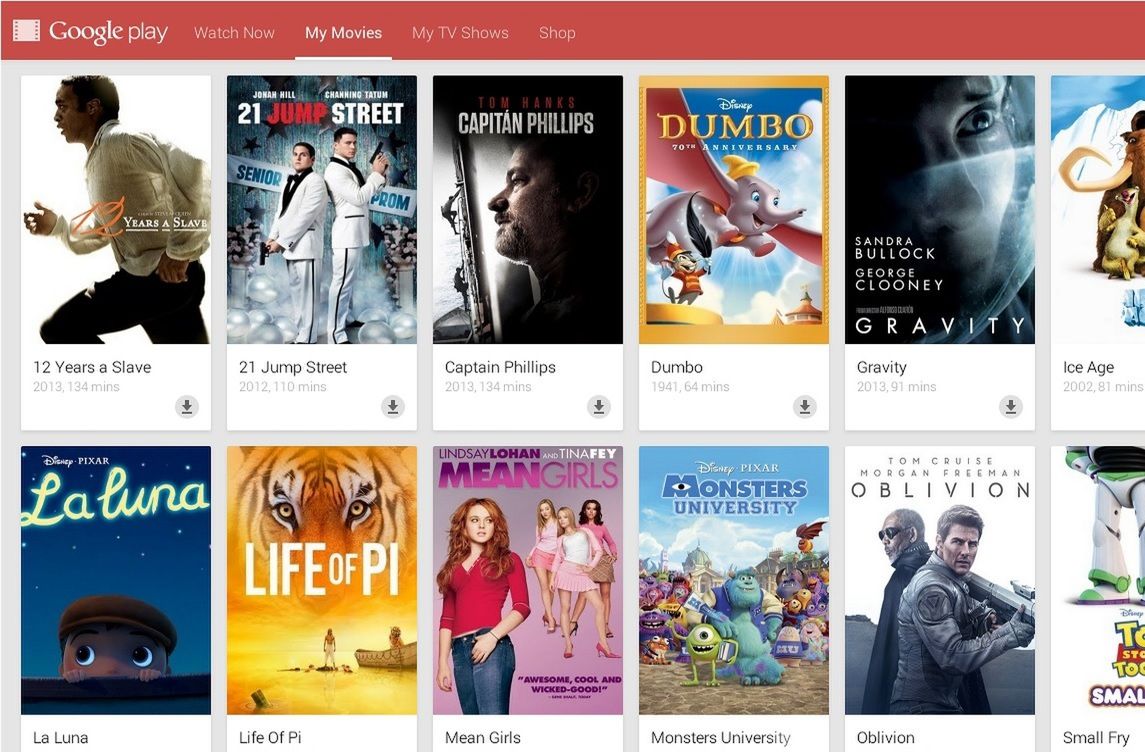
Task: Download the Gravity movie
Action: (1011, 406)
